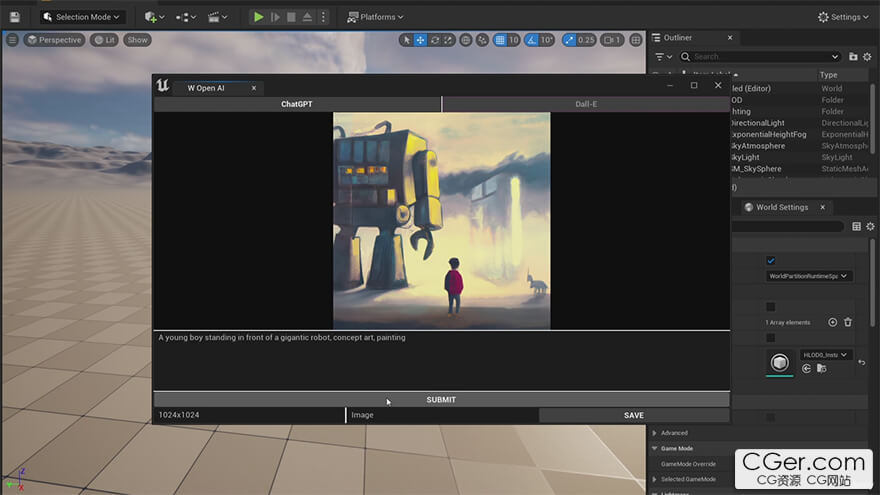Close the World Settings tab
This screenshot has width=880, height=495.
point(823,207)
